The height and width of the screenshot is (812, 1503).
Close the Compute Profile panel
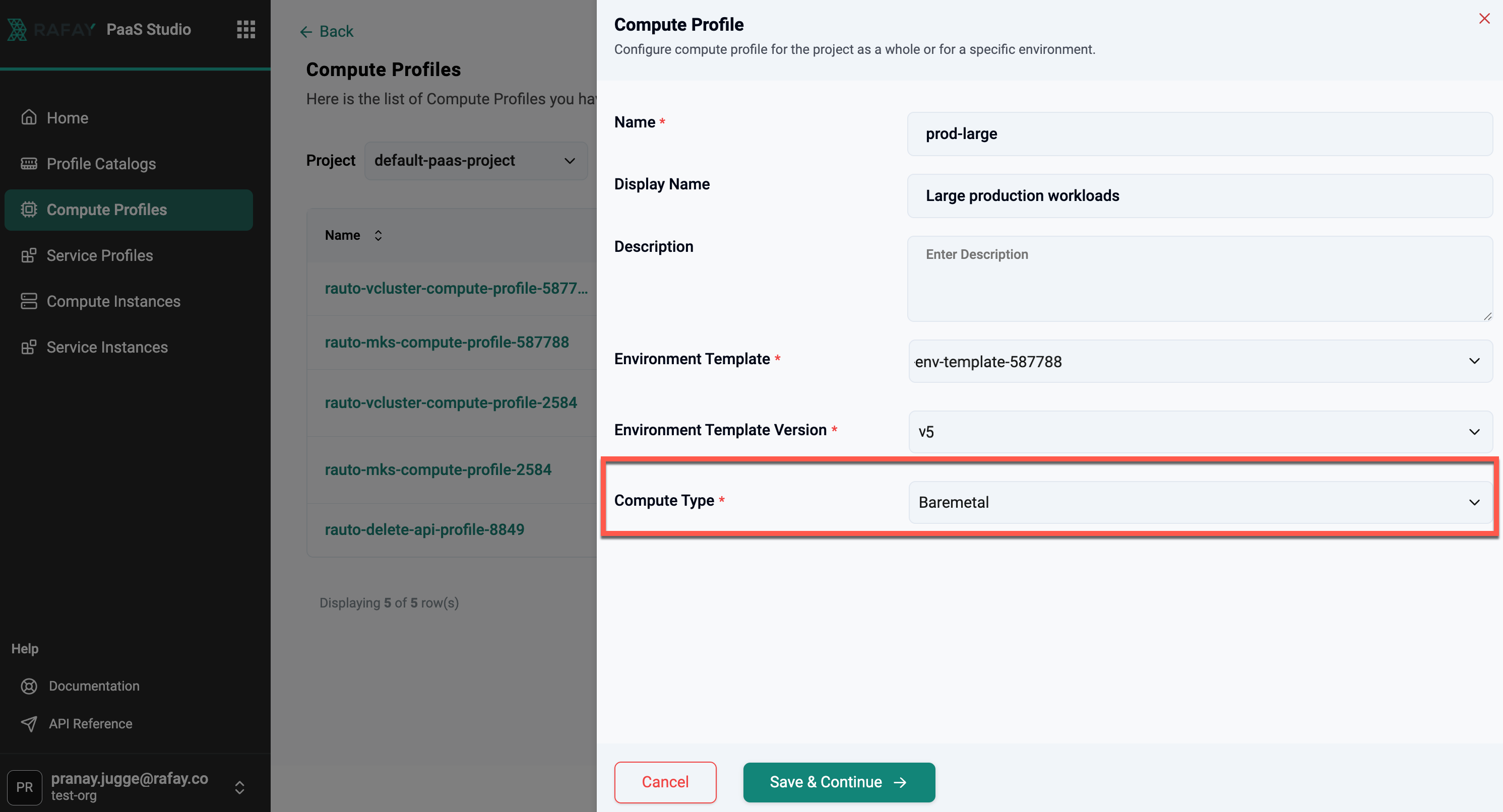(1484, 19)
